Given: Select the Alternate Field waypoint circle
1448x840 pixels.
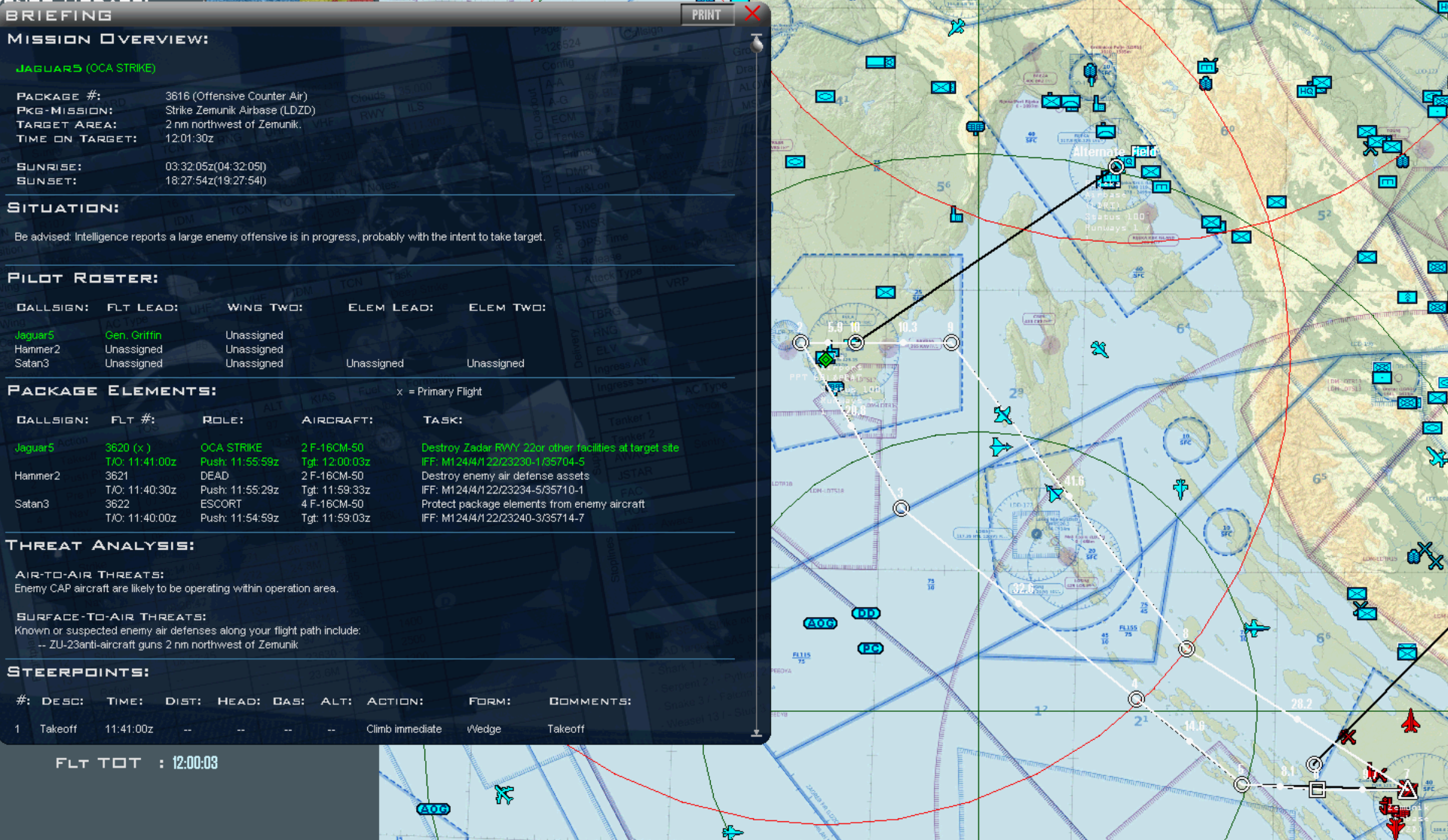Looking at the screenshot, I should 1116,166.
